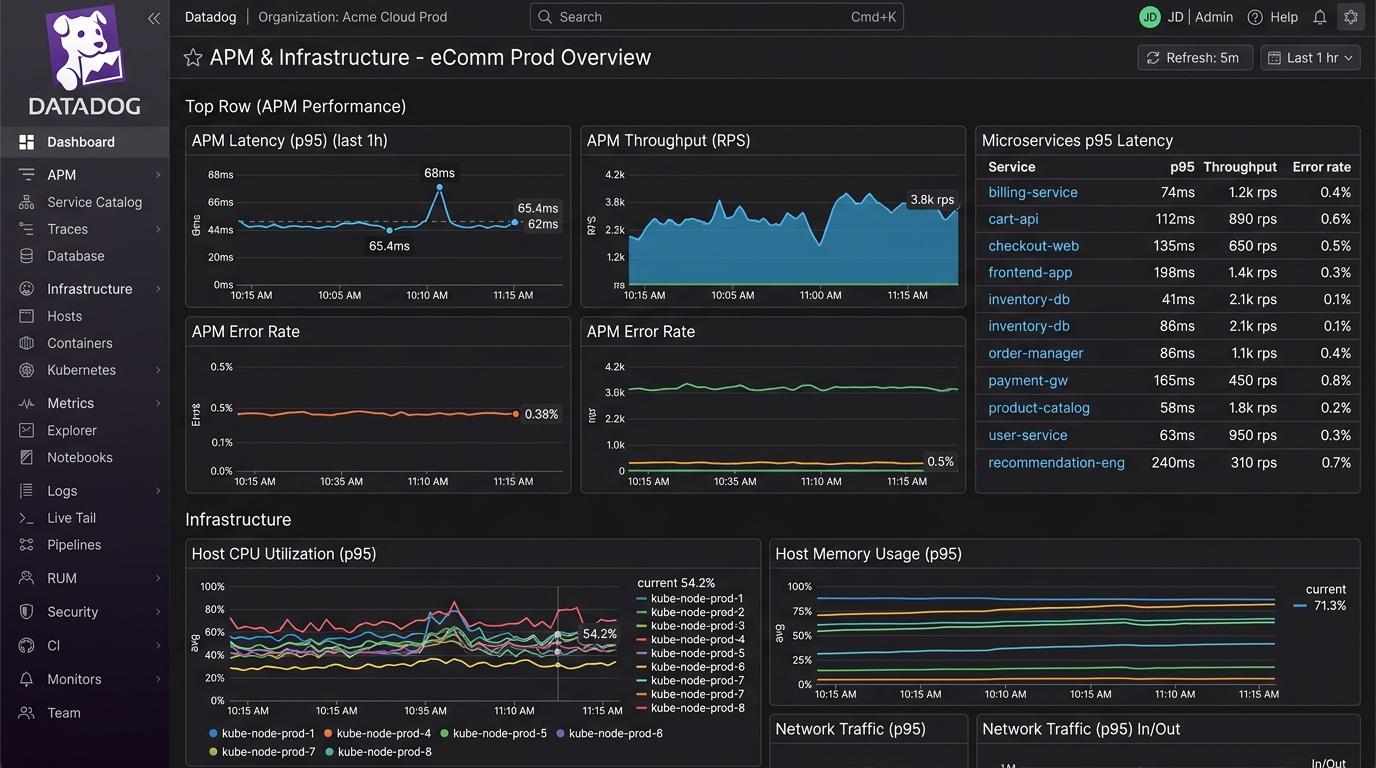Click the JD user avatar
The width and height of the screenshot is (1376, 768).
point(1150,17)
